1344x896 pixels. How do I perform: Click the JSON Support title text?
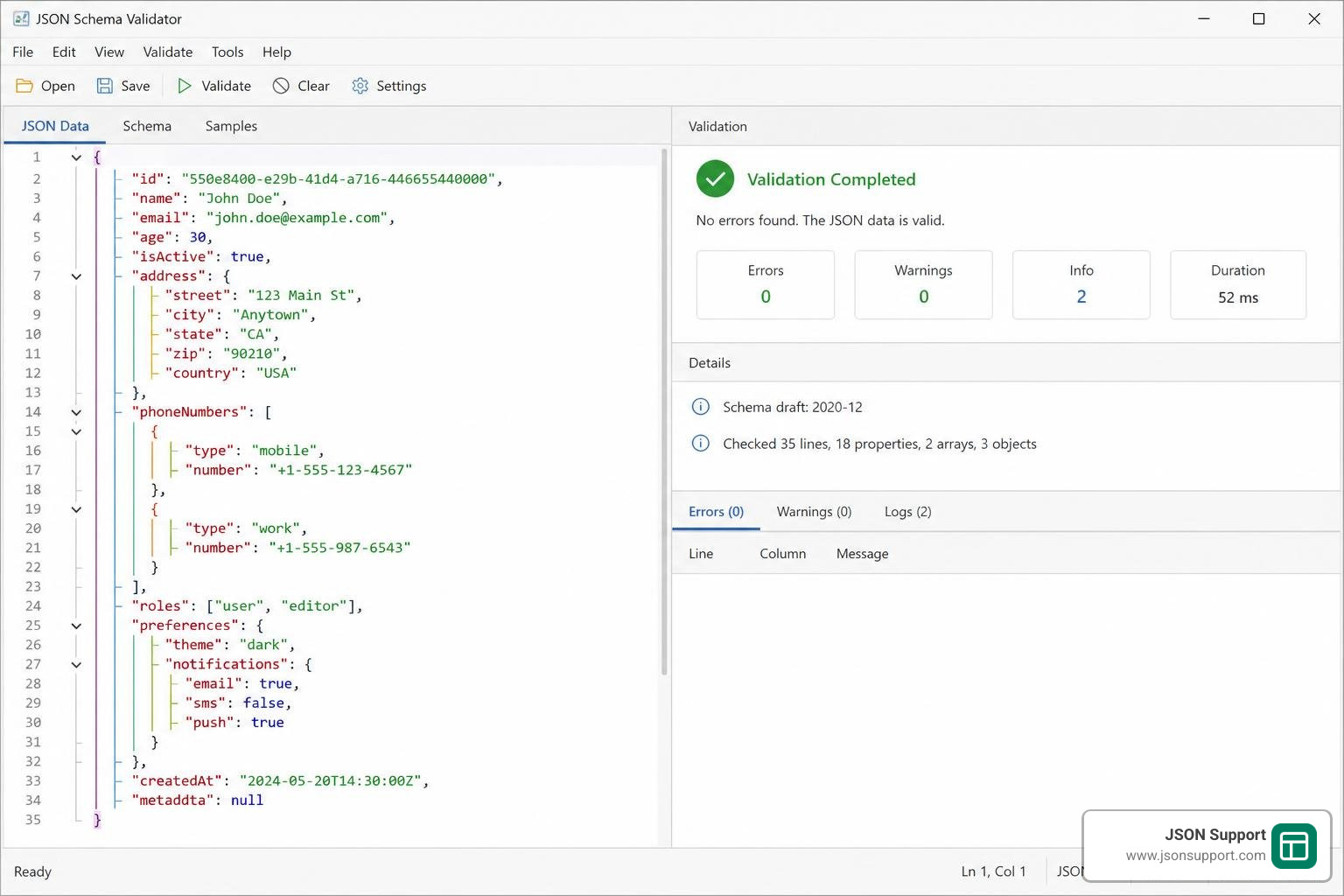click(x=1214, y=835)
